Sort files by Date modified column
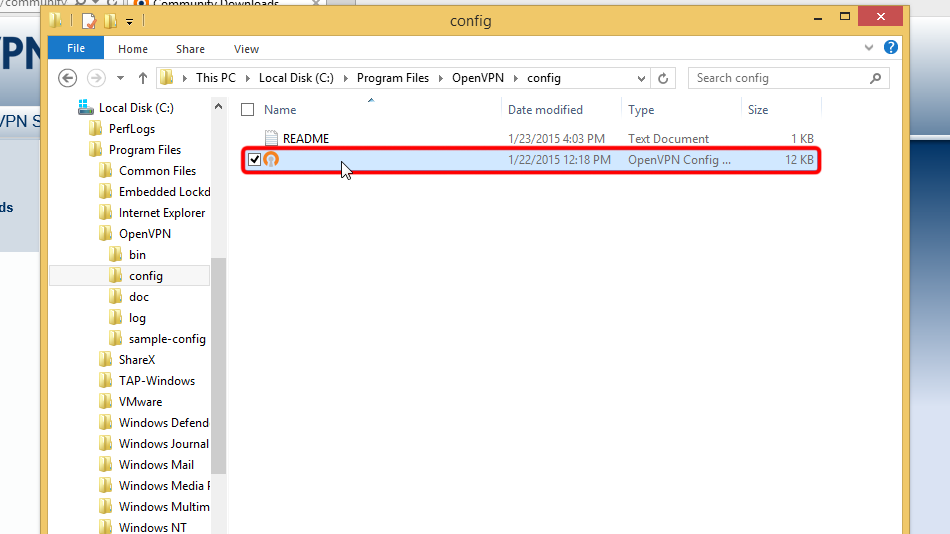 (x=545, y=110)
